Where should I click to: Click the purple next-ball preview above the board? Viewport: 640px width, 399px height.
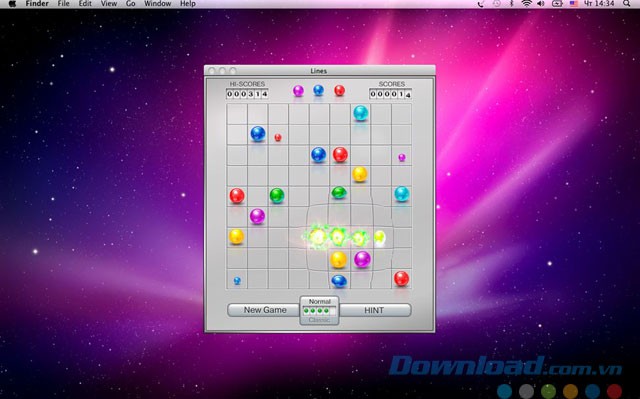pyautogui.click(x=298, y=91)
